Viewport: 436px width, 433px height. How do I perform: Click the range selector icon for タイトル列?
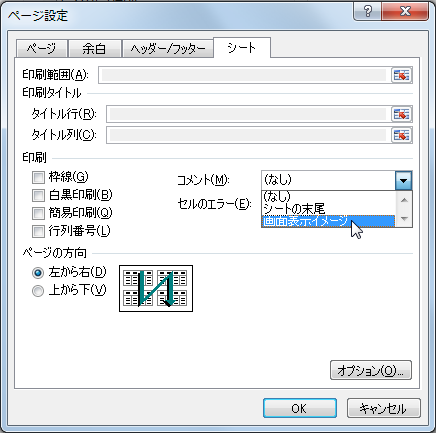(x=401, y=135)
